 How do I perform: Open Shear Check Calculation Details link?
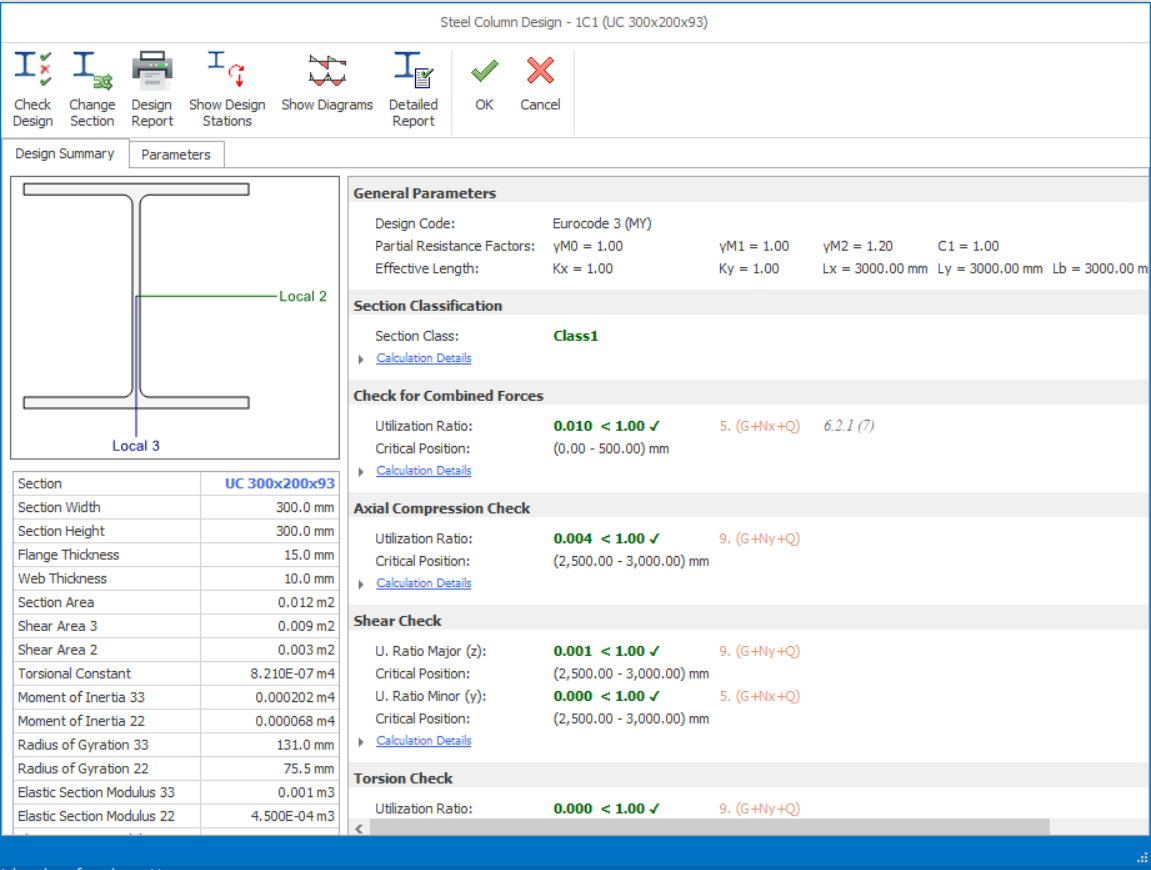point(423,741)
